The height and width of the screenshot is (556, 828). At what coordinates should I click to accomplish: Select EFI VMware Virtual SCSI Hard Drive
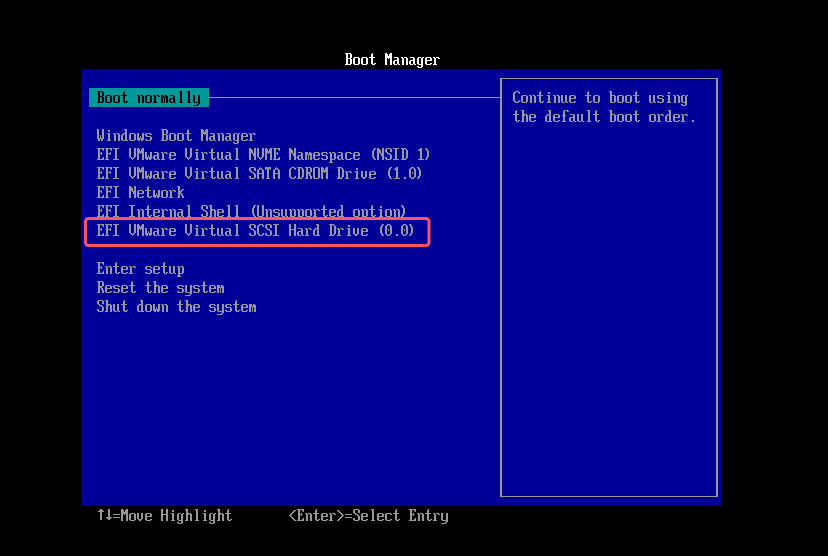[255, 231]
